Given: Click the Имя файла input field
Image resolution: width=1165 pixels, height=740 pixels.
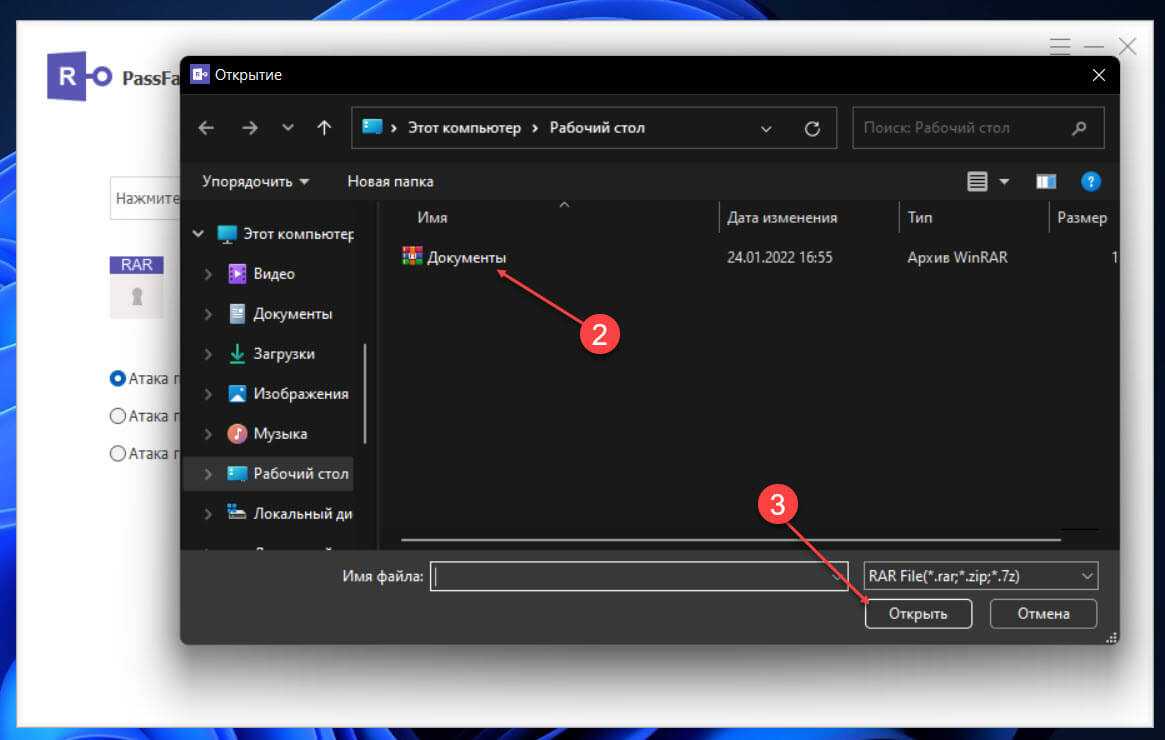Looking at the screenshot, I should click(x=630, y=576).
